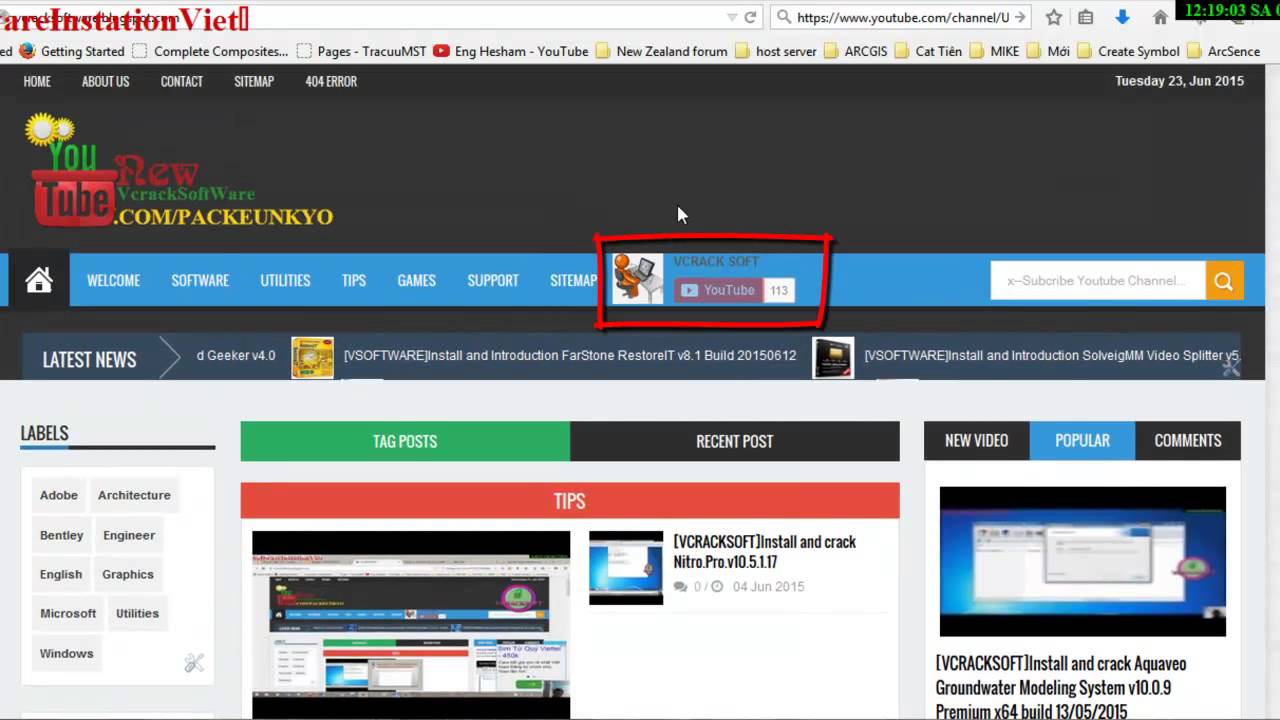Click the Utilities label tag
Screen dimensions: 1280x720
click(x=137, y=613)
